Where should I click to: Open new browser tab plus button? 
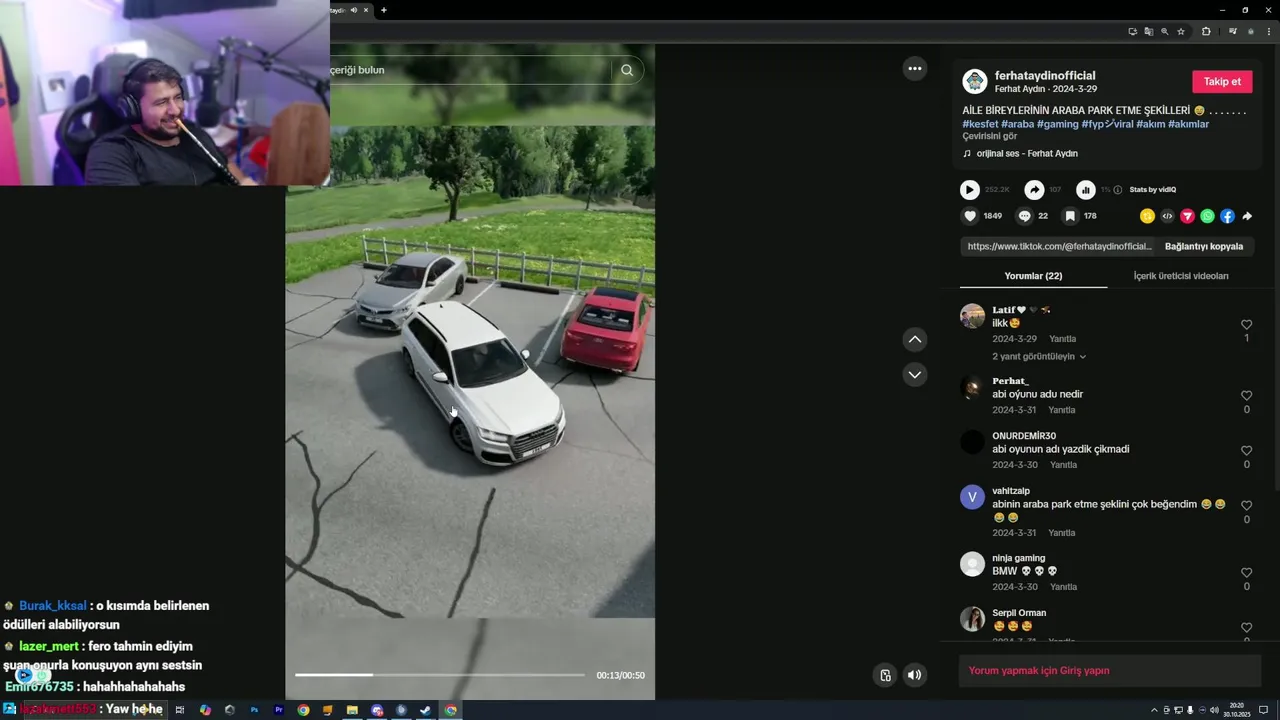(x=383, y=10)
